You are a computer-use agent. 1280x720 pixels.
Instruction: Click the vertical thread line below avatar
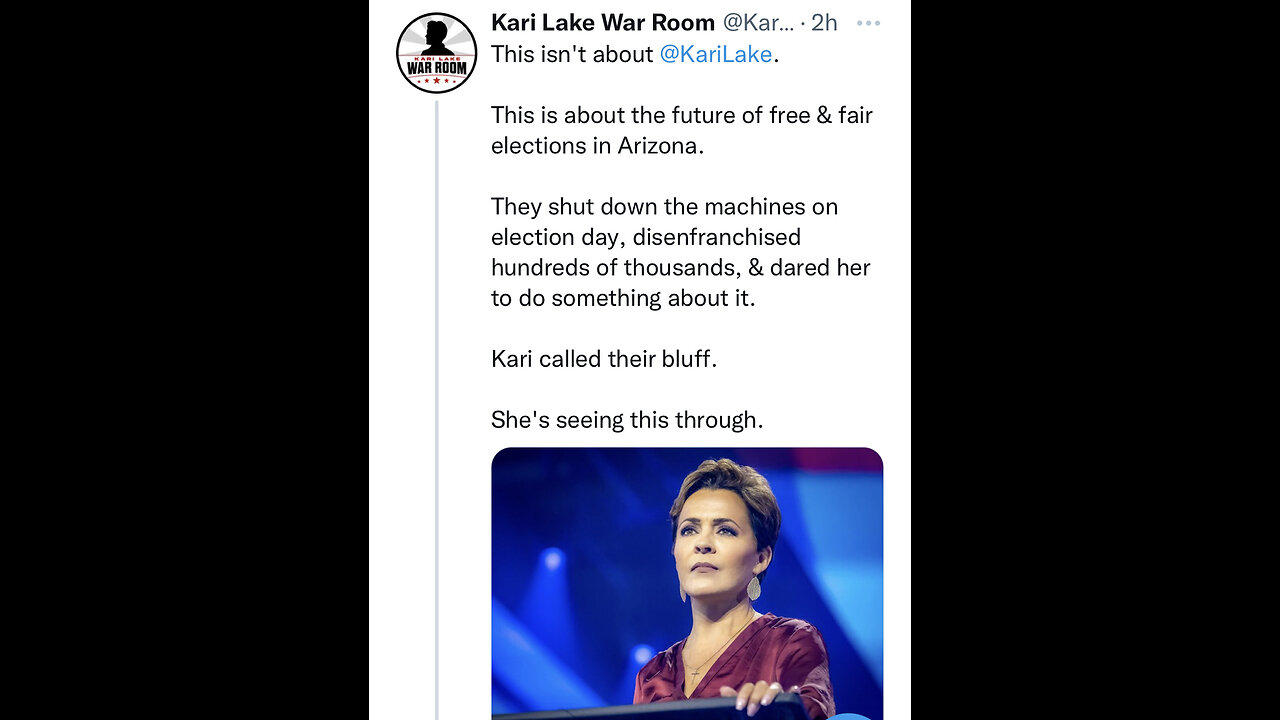pos(437,400)
